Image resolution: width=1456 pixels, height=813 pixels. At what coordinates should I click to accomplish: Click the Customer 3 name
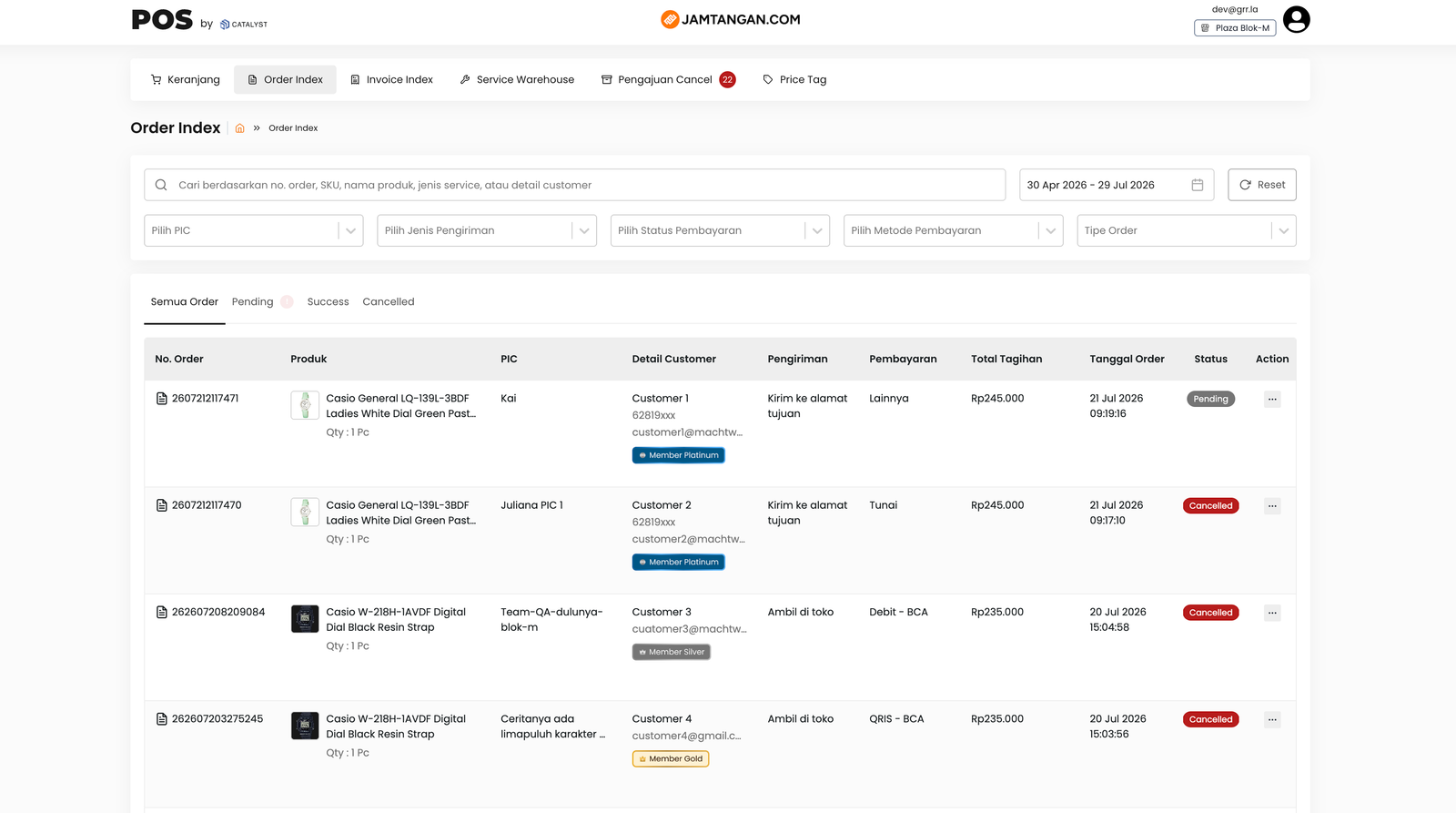pyautogui.click(x=662, y=612)
